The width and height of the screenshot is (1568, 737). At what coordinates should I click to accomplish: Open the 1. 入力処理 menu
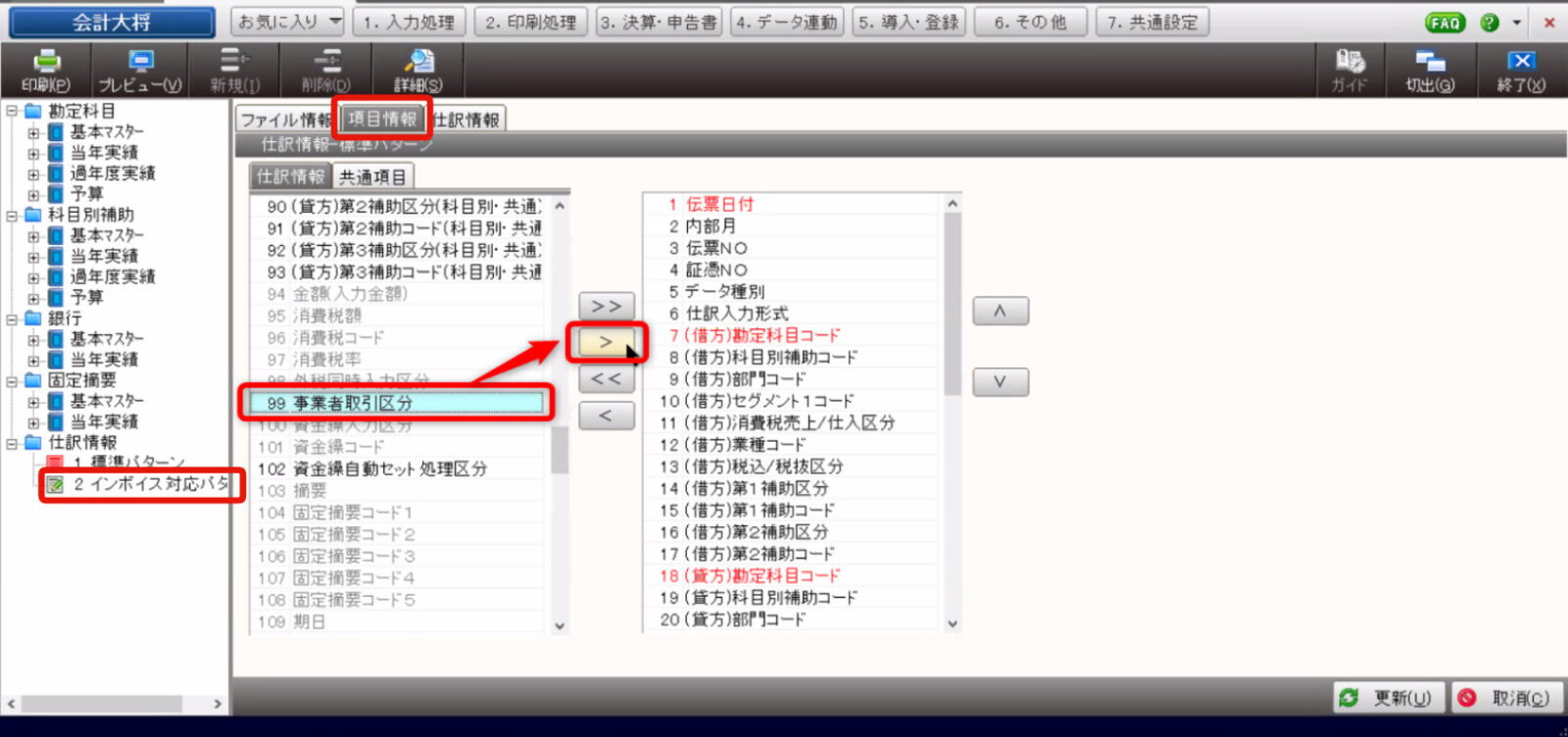coord(409,22)
